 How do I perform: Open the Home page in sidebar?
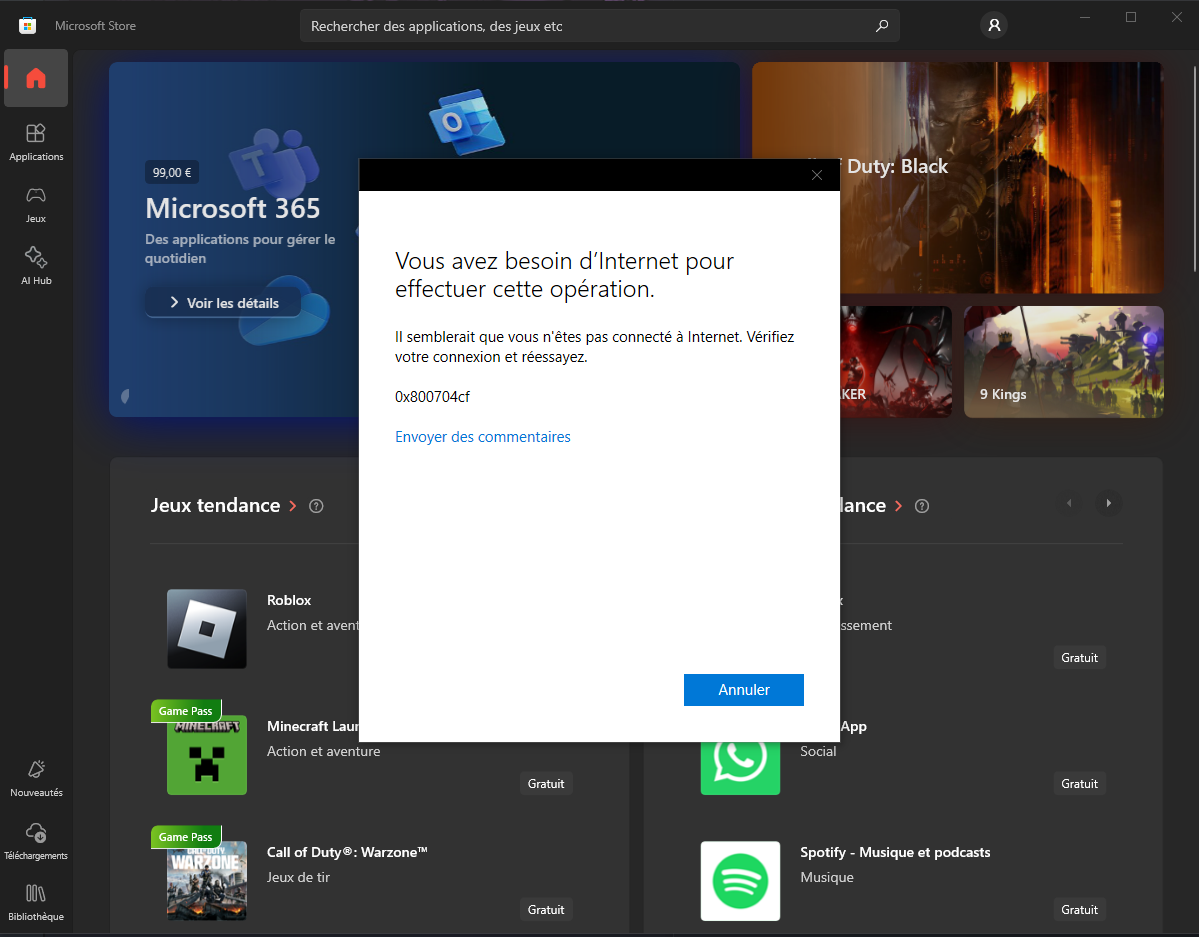coord(36,78)
